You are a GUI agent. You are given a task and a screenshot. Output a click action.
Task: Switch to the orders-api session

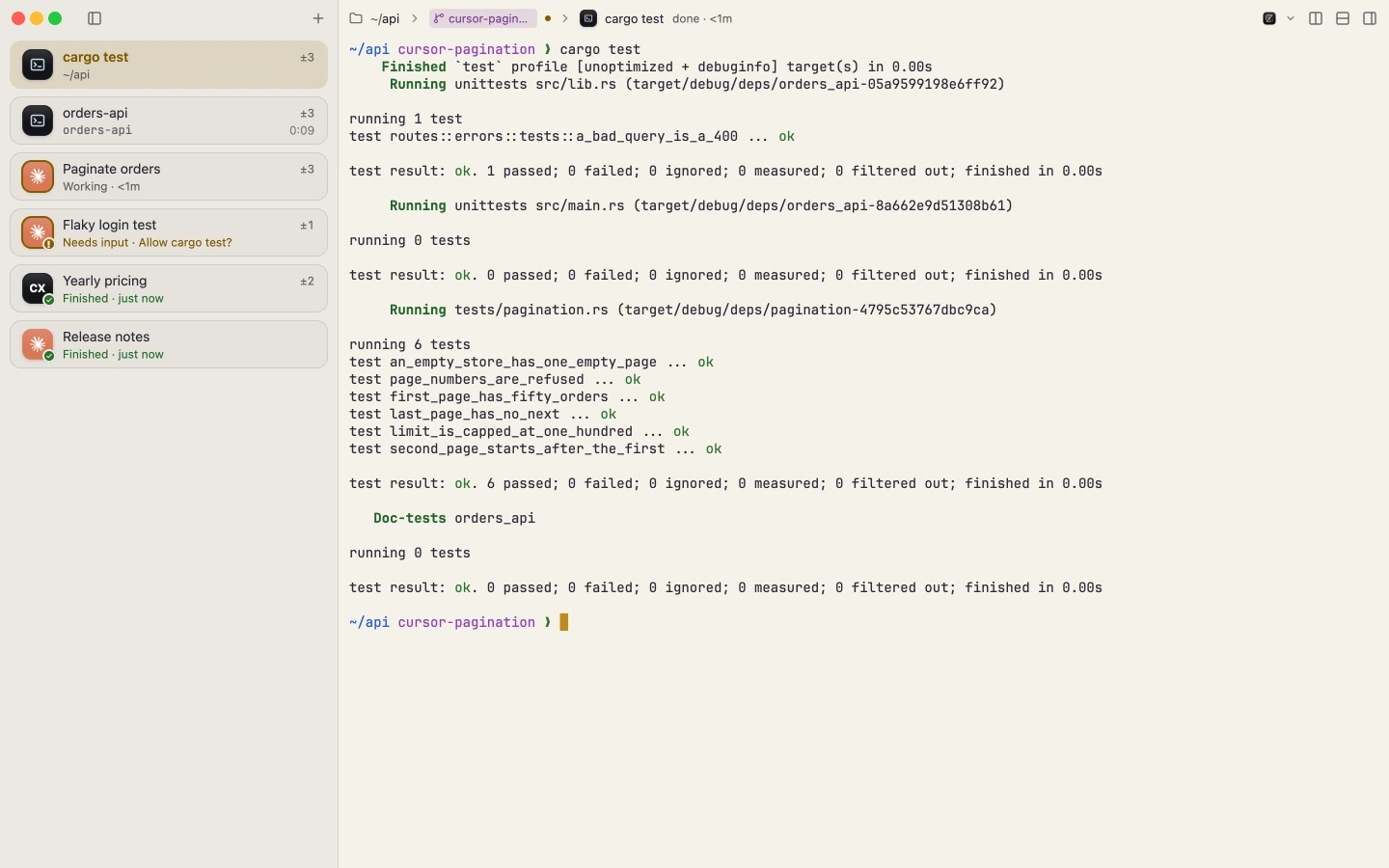point(169,121)
